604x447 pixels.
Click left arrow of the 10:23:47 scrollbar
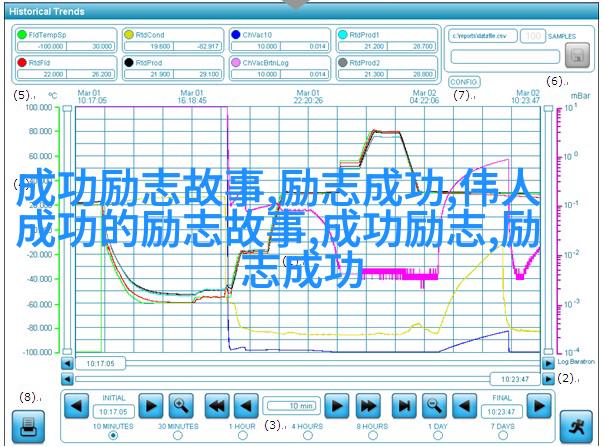pos(67,379)
